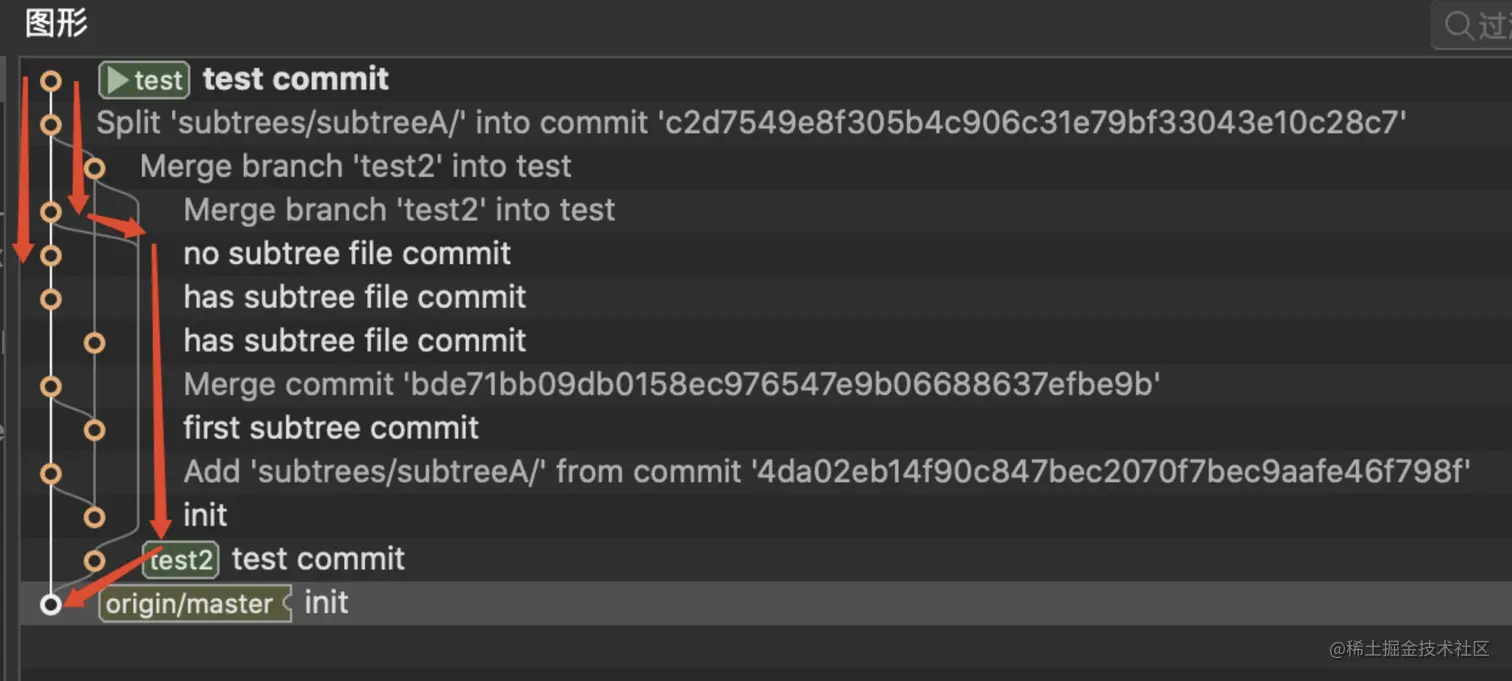
Task: Click the white commit node for origin/master
Action: [51, 604]
